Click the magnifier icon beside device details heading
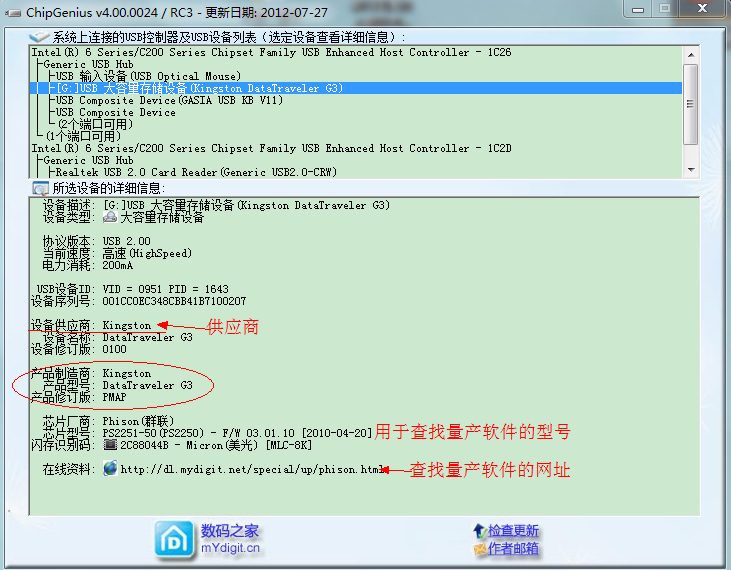This screenshot has height=570, width=731. (40, 188)
